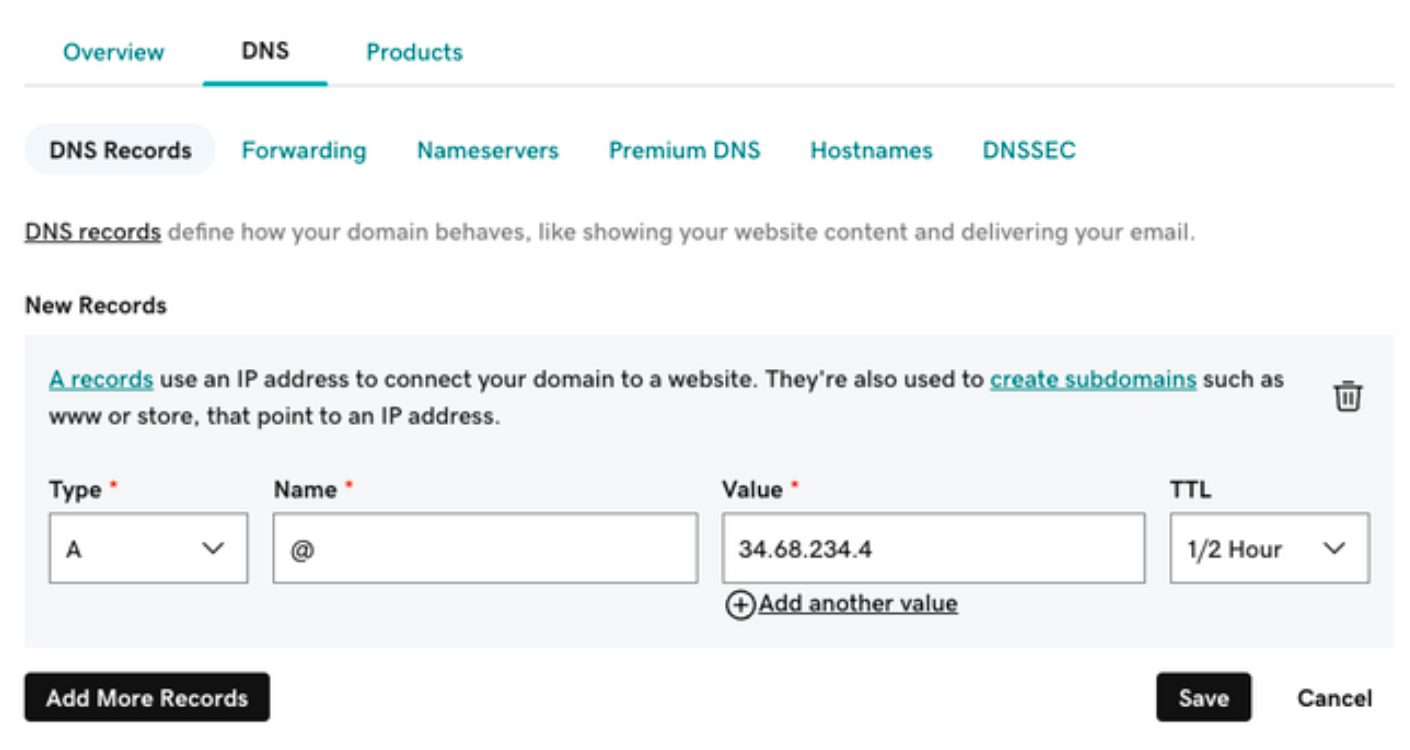Switch to the Hostnames section
The height and width of the screenshot is (750, 1410).
point(871,150)
